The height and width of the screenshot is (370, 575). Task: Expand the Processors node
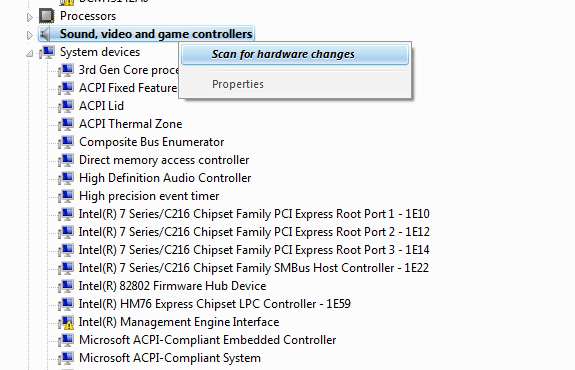pyautogui.click(x=30, y=17)
